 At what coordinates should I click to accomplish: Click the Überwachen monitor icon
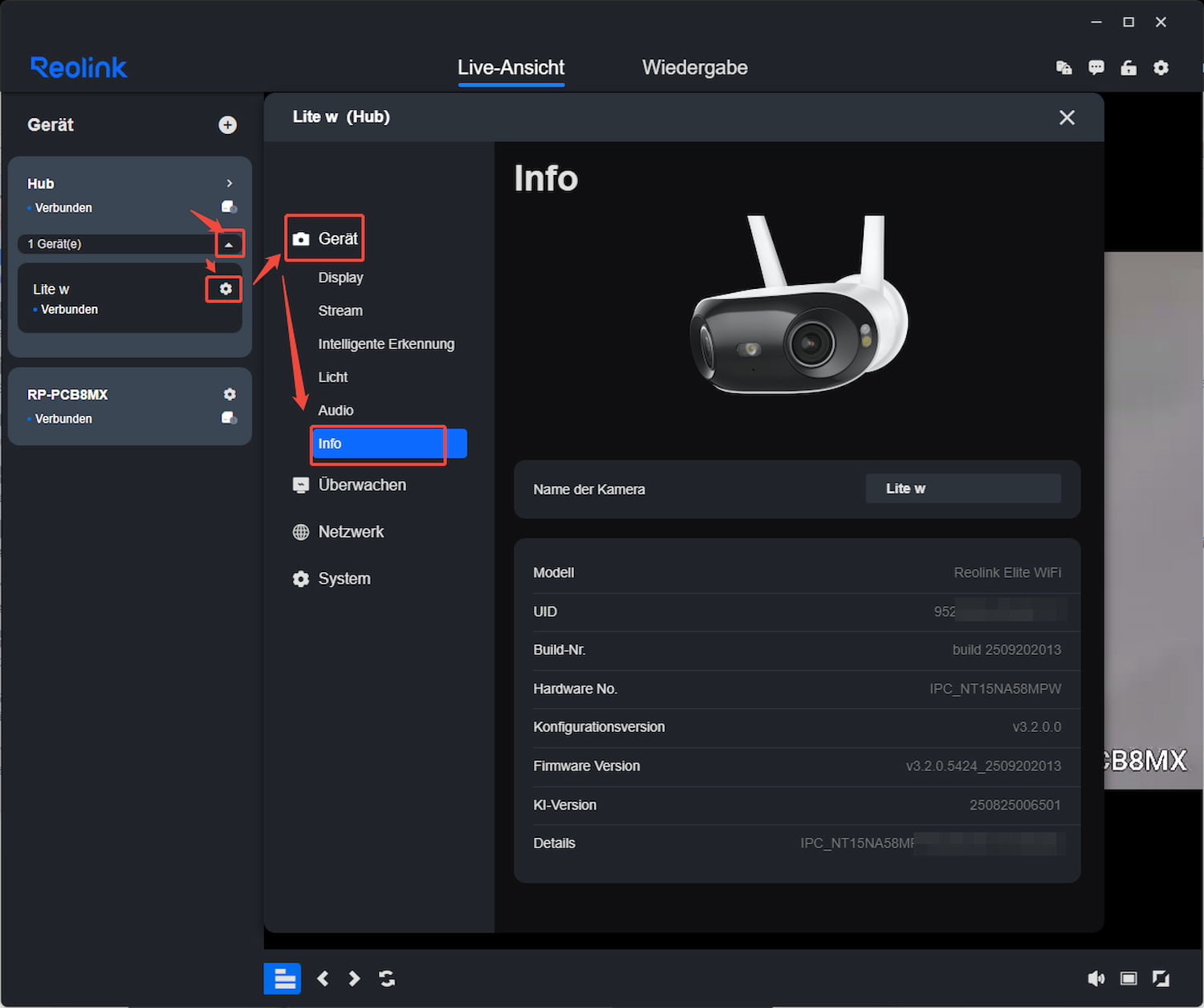click(301, 486)
